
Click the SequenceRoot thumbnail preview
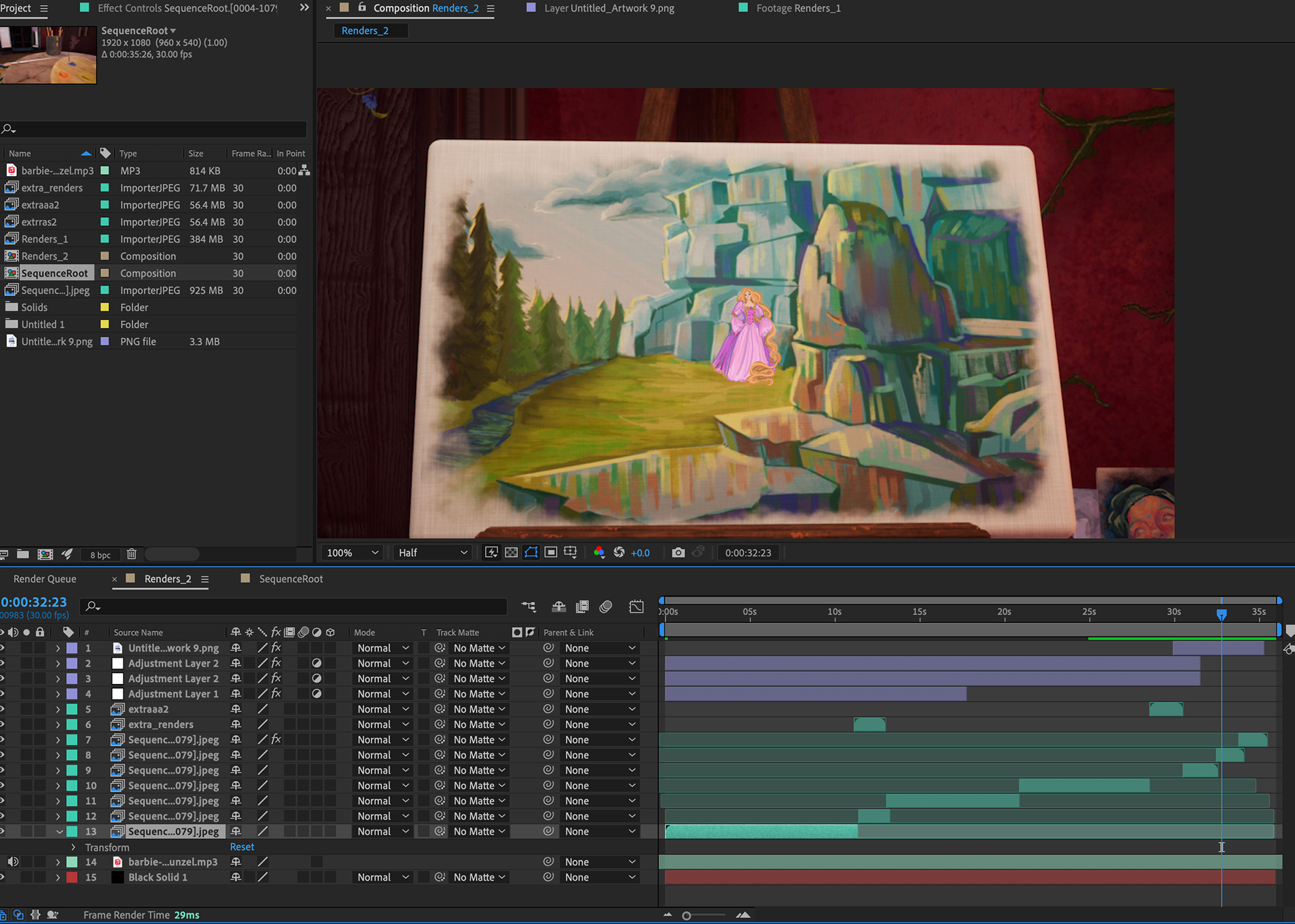48,55
